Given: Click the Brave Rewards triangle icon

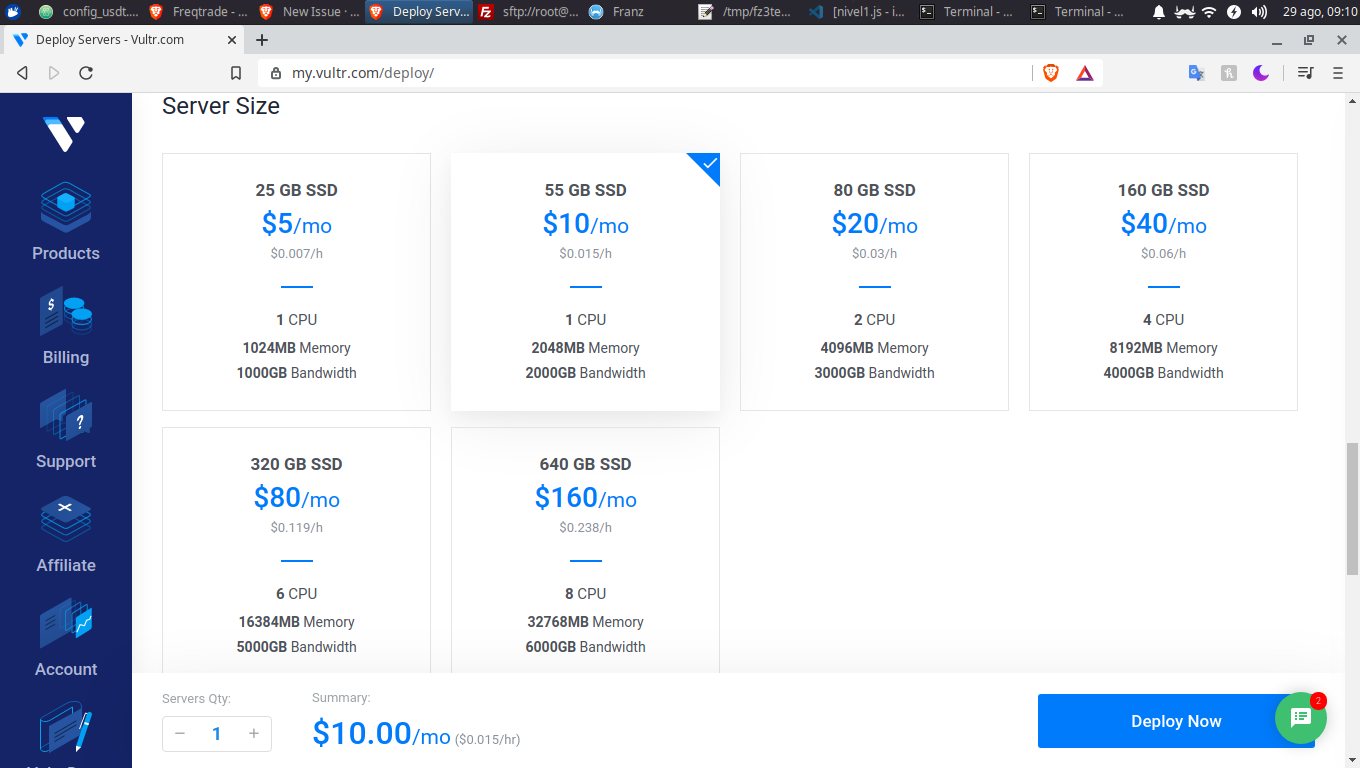Looking at the screenshot, I should (x=1085, y=73).
